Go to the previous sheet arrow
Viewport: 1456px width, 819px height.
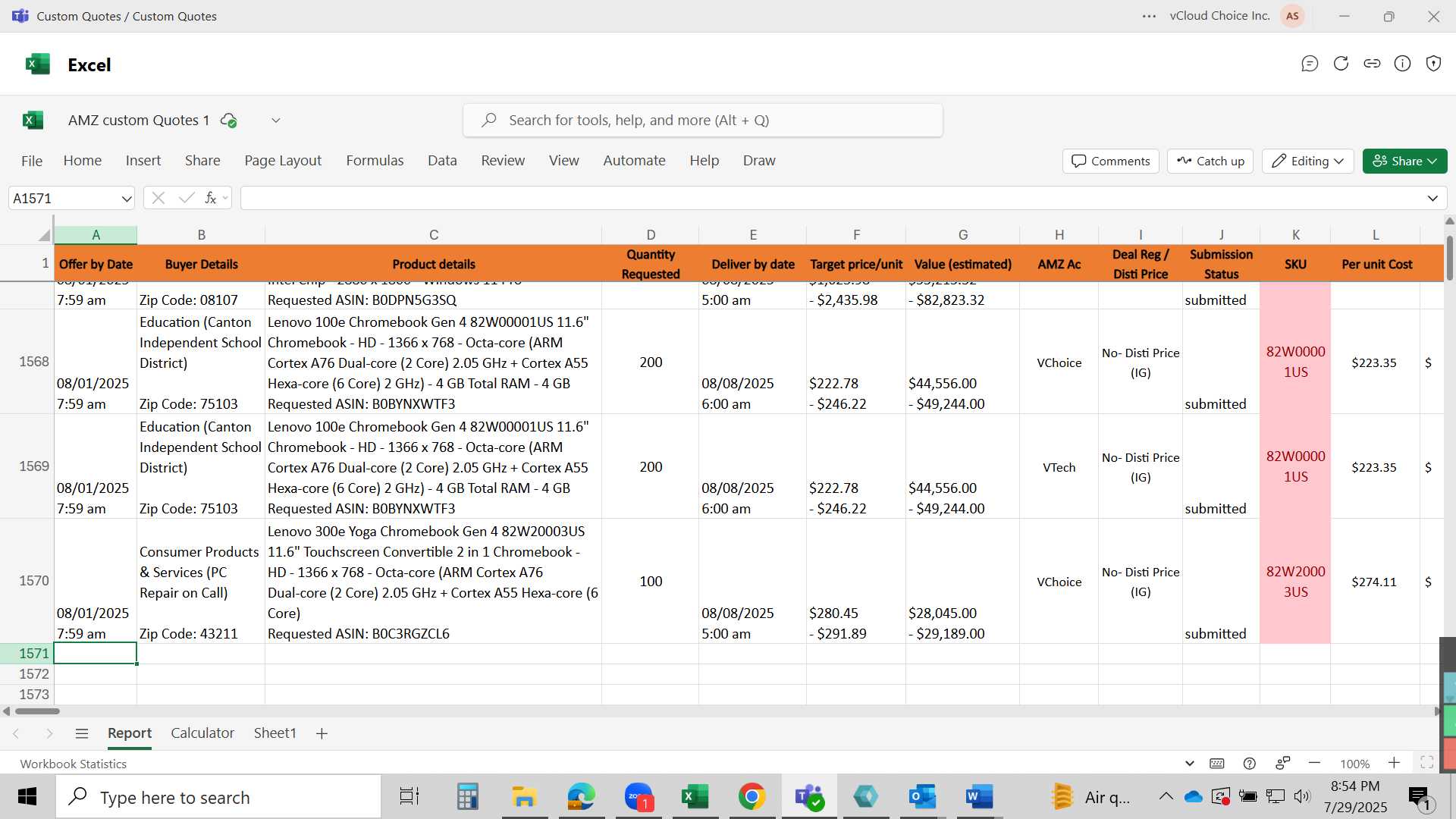coord(16,733)
